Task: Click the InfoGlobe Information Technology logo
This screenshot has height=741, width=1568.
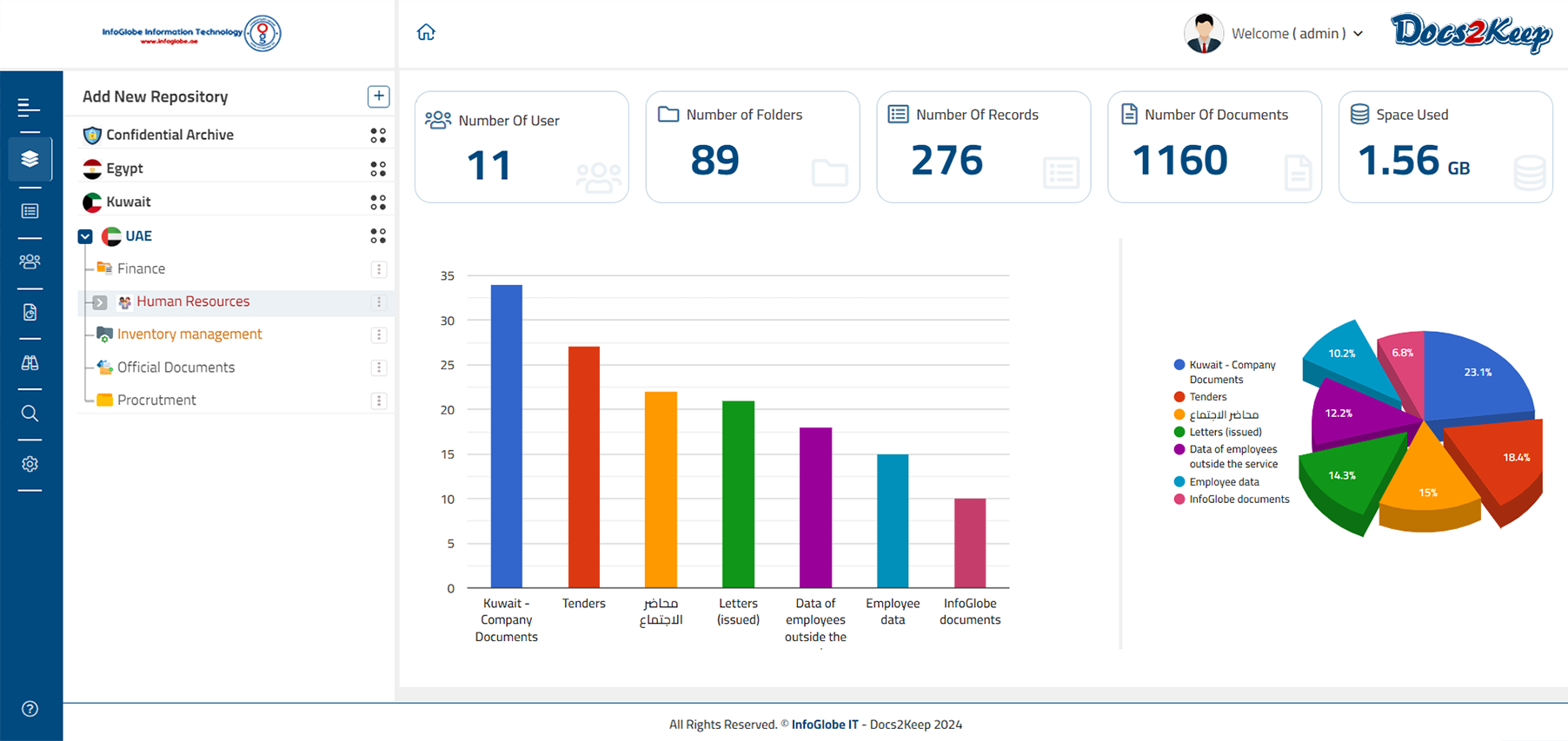Action: pyautogui.click(x=192, y=34)
